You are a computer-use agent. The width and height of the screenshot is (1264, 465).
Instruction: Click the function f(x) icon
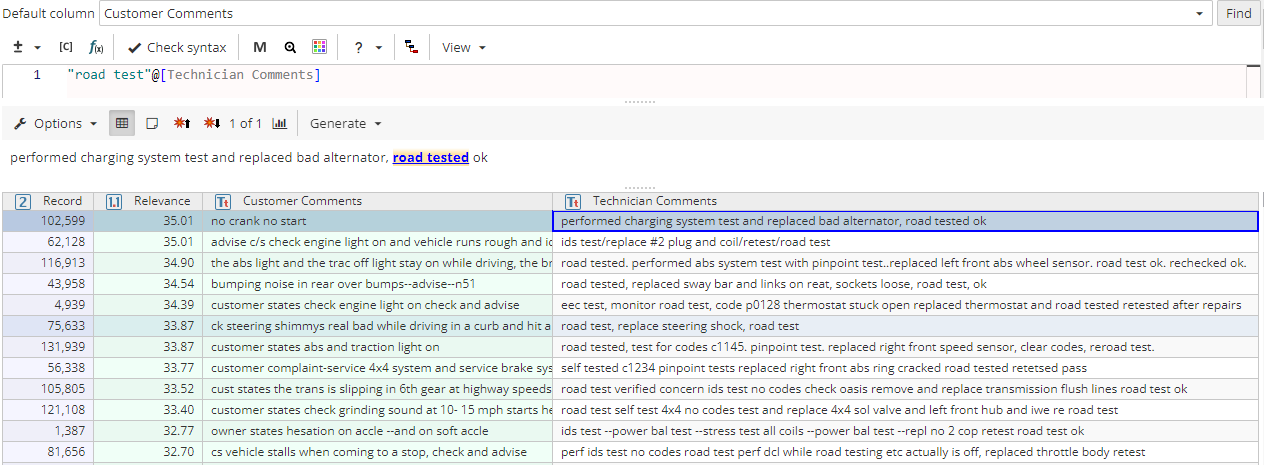[97, 47]
